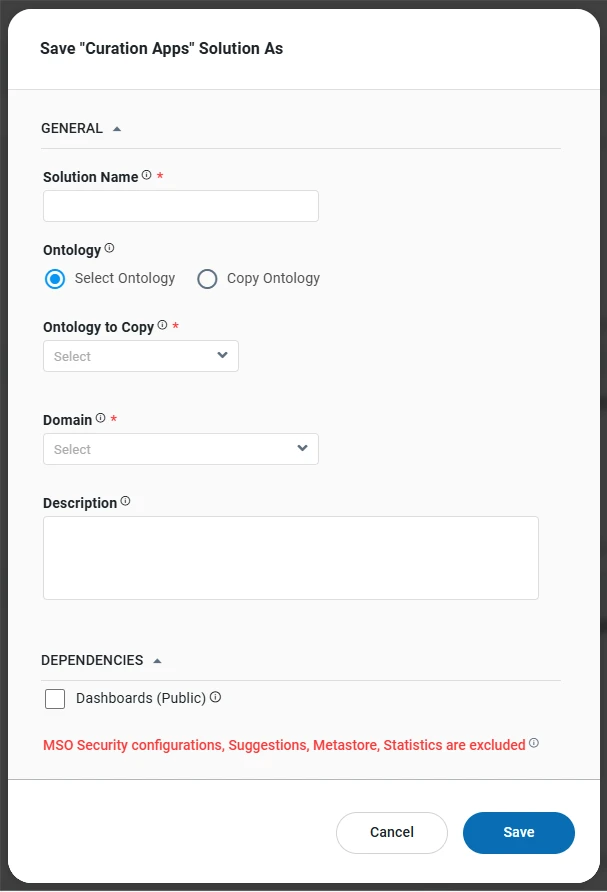Open the Ontology to Copy dropdown
This screenshot has width=607, height=892.
point(140,356)
